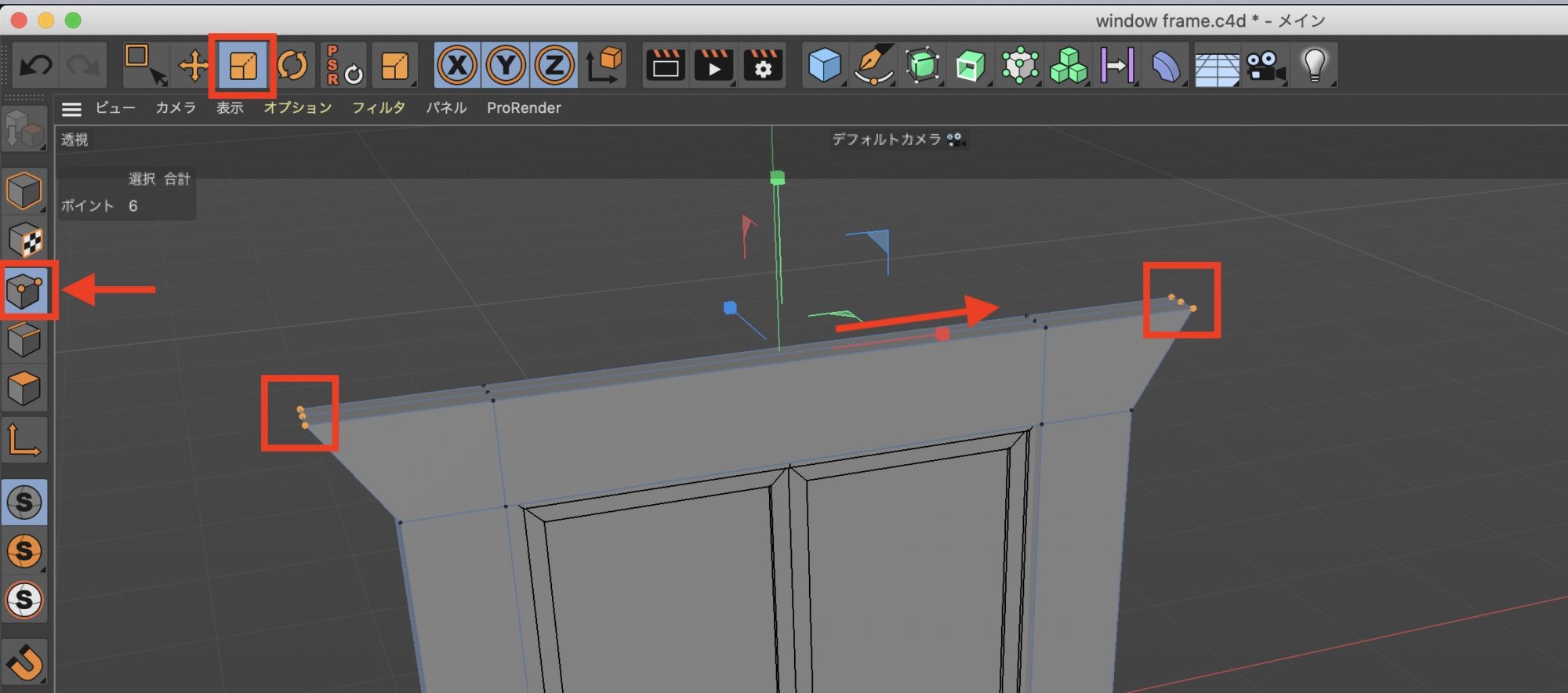Image resolution: width=1568 pixels, height=693 pixels.
Task: Click the ProRender menu item
Action: (524, 108)
